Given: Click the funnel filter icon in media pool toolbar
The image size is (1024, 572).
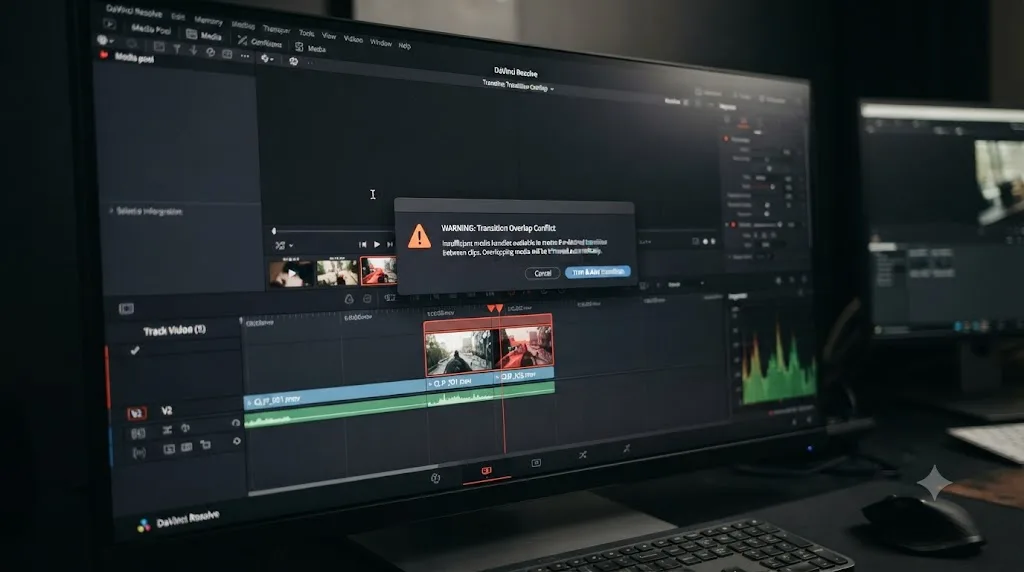Looking at the screenshot, I should [177, 48].
